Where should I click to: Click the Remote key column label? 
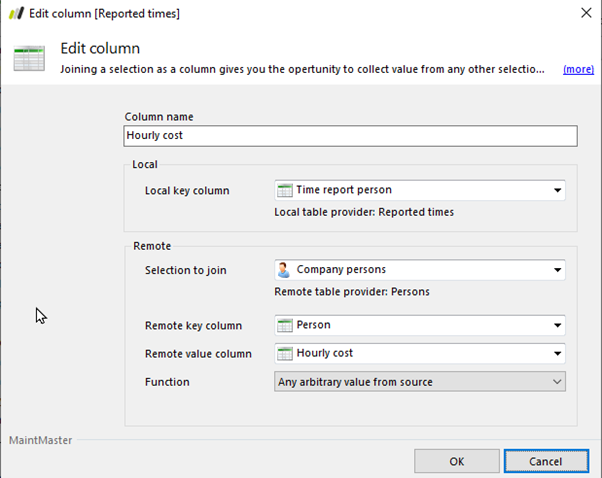(x=193, y=326)
